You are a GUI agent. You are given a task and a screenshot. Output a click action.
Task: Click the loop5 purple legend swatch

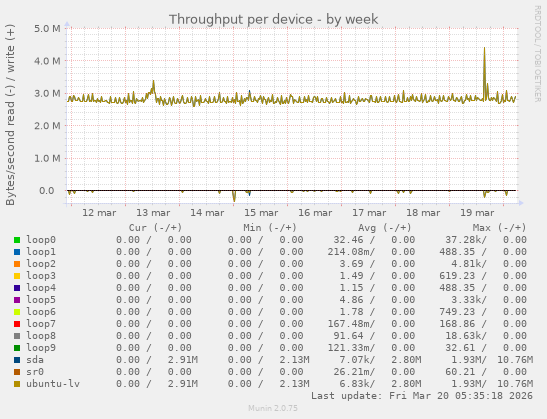pos(17,300)
